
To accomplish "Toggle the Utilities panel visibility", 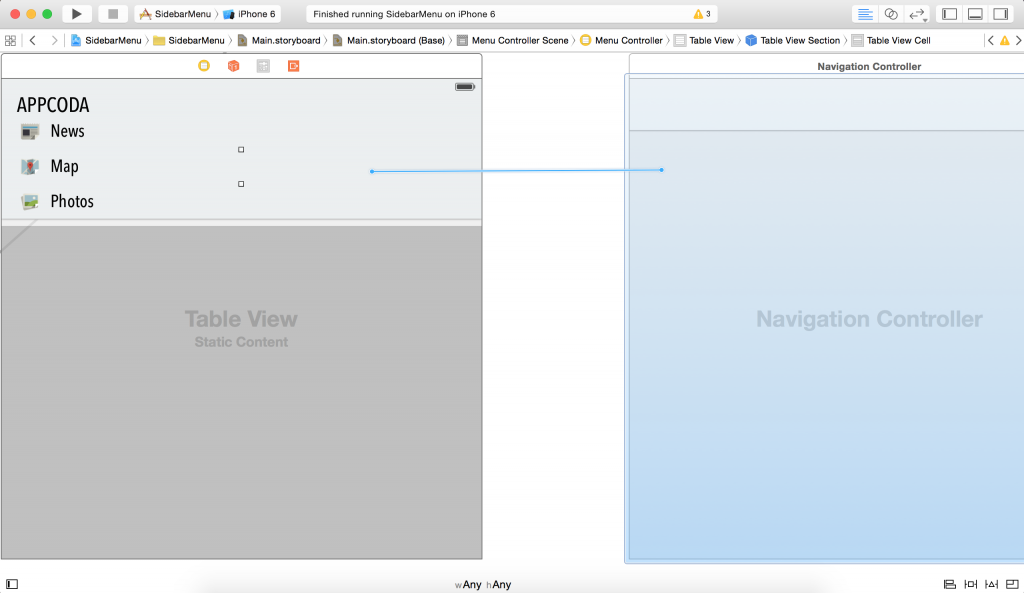I will [1000, 14].
